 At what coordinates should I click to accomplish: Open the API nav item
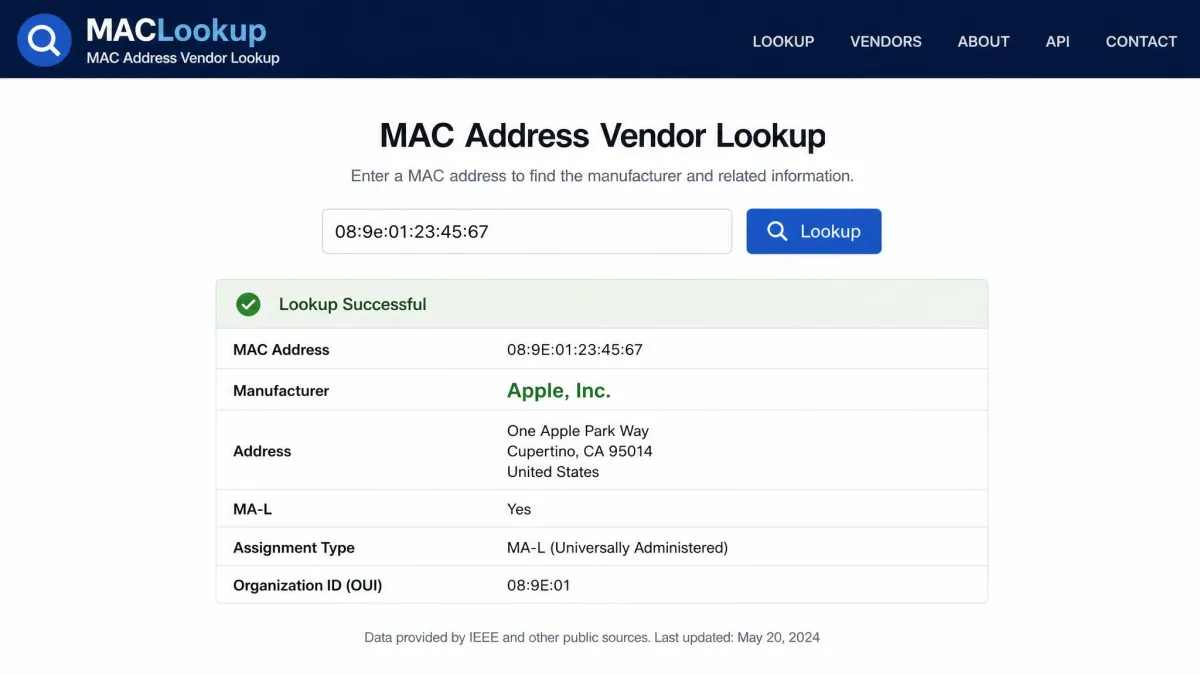click(1057, 41)
